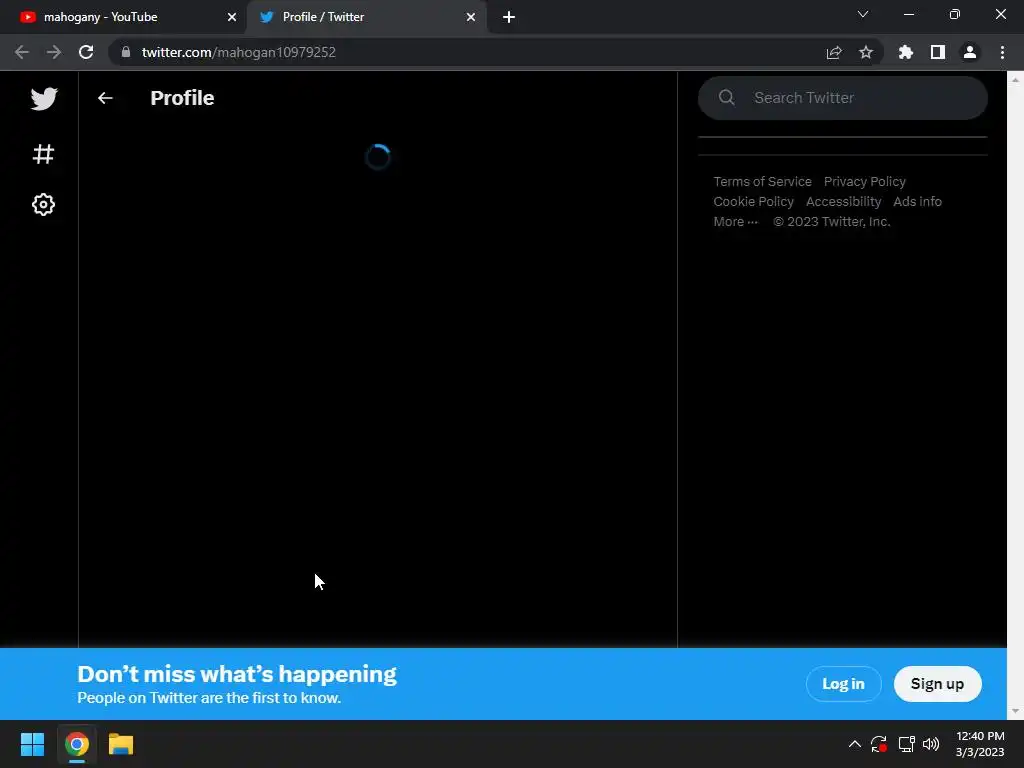Click the Sign up button
1024x768 pixels.
click(x=937, y=684)
